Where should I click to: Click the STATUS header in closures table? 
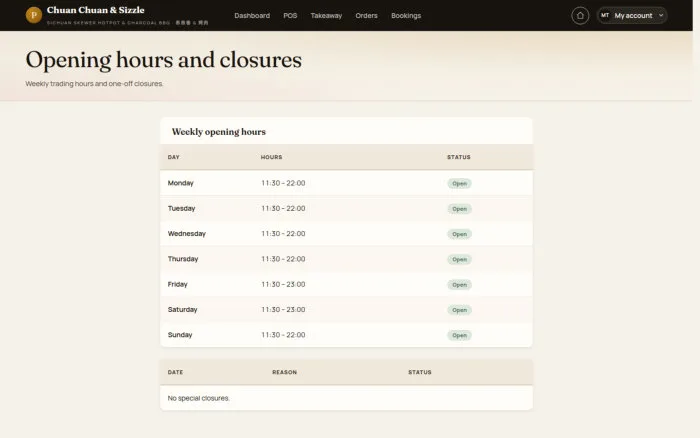coord(420,372)
